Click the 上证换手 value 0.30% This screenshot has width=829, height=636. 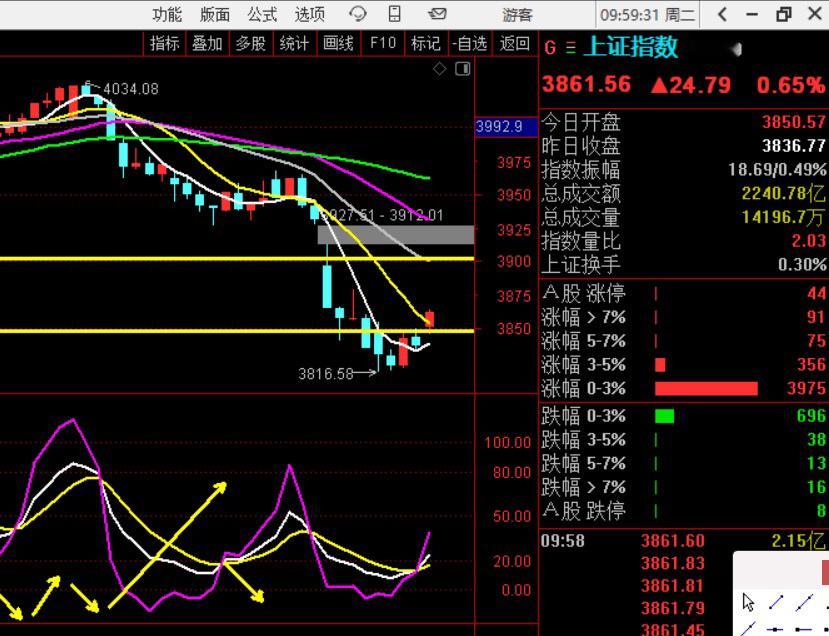pos(802,264)
